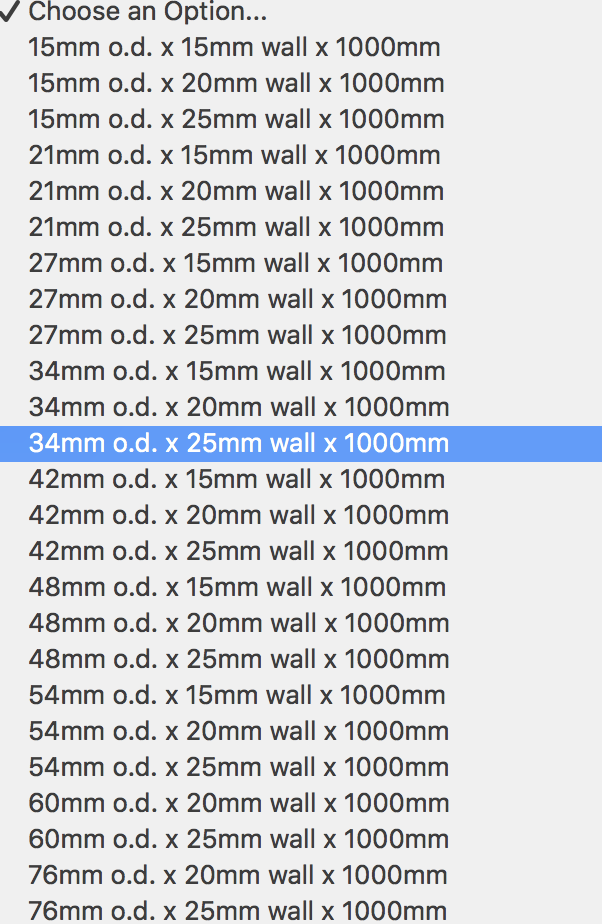Pick 42mm o.d. x 15mm wall option

coord(238,479)
